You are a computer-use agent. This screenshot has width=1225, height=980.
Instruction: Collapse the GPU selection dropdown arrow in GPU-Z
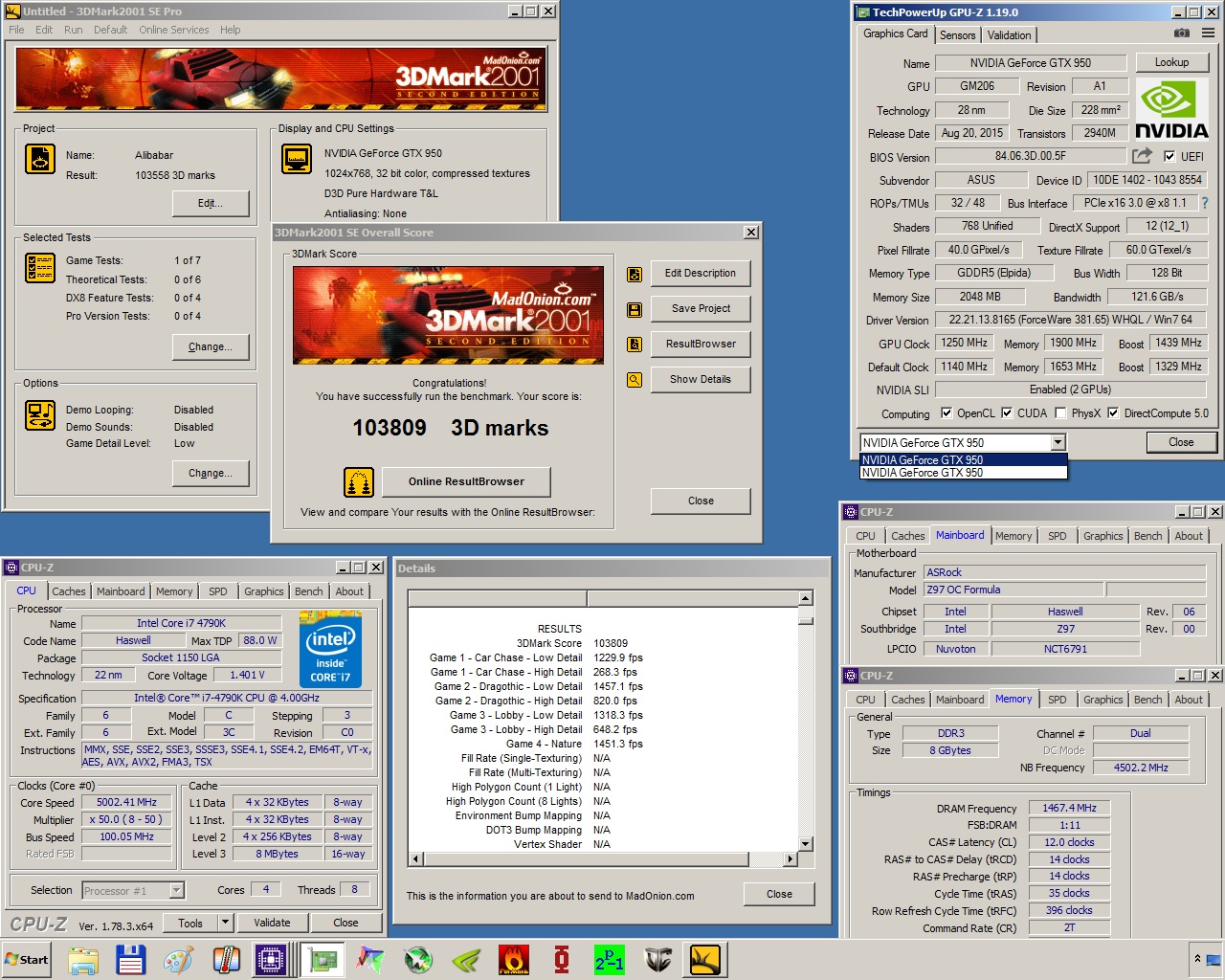tap(1058, 442)
